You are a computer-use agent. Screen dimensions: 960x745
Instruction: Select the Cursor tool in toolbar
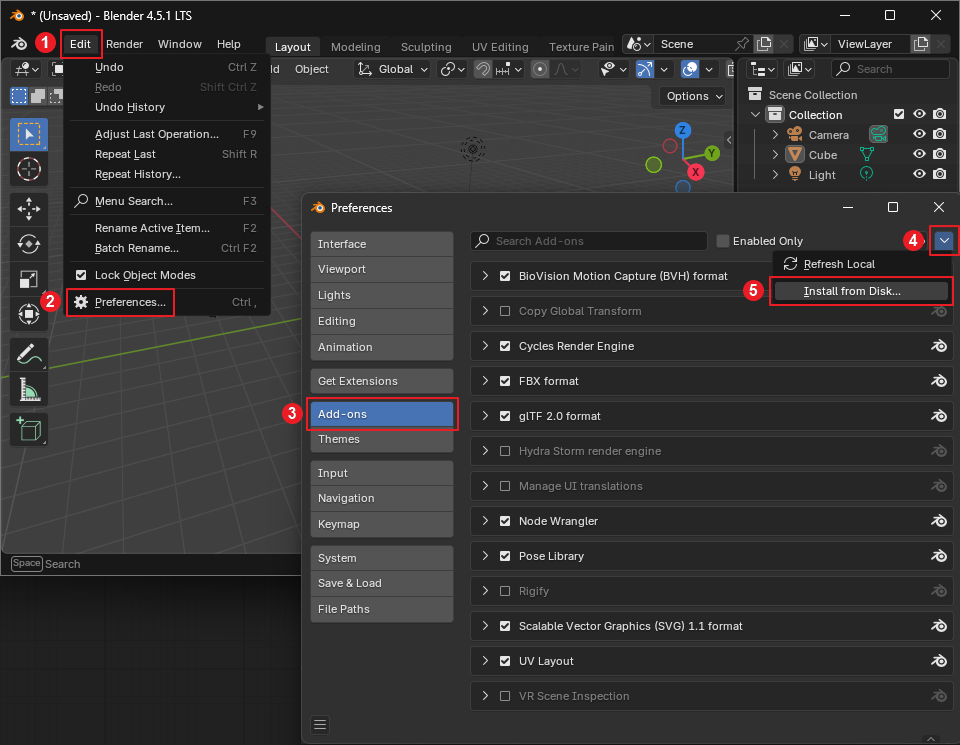coord(29,169)
